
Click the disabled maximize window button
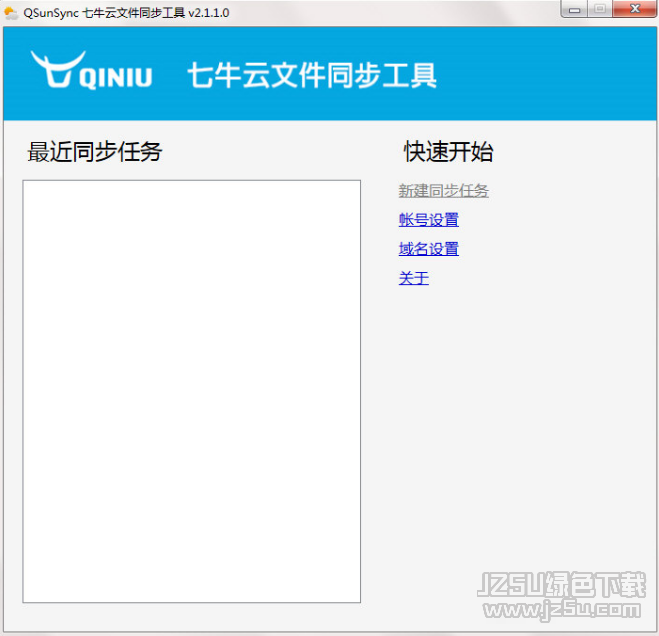point(600,9)
